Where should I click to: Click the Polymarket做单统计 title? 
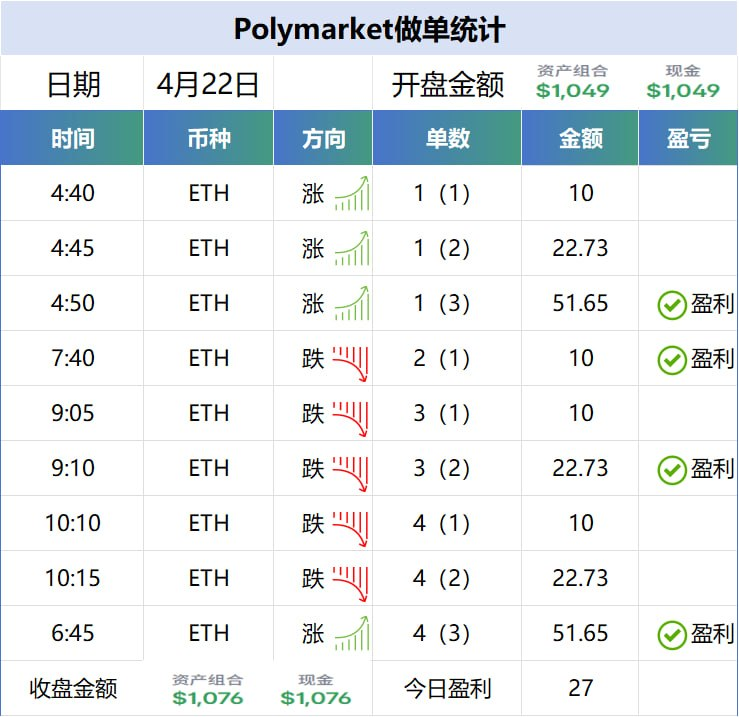[370, 29]
